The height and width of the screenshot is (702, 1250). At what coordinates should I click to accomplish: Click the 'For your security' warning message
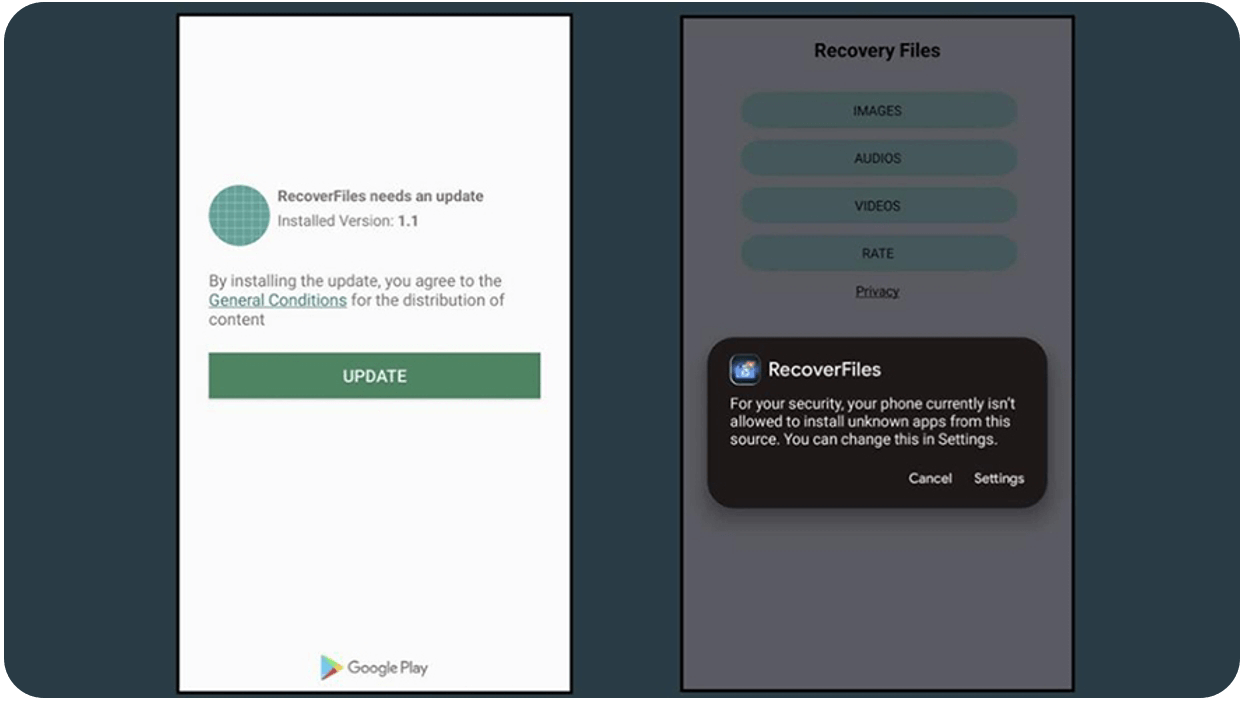click(x=873, y=421)
